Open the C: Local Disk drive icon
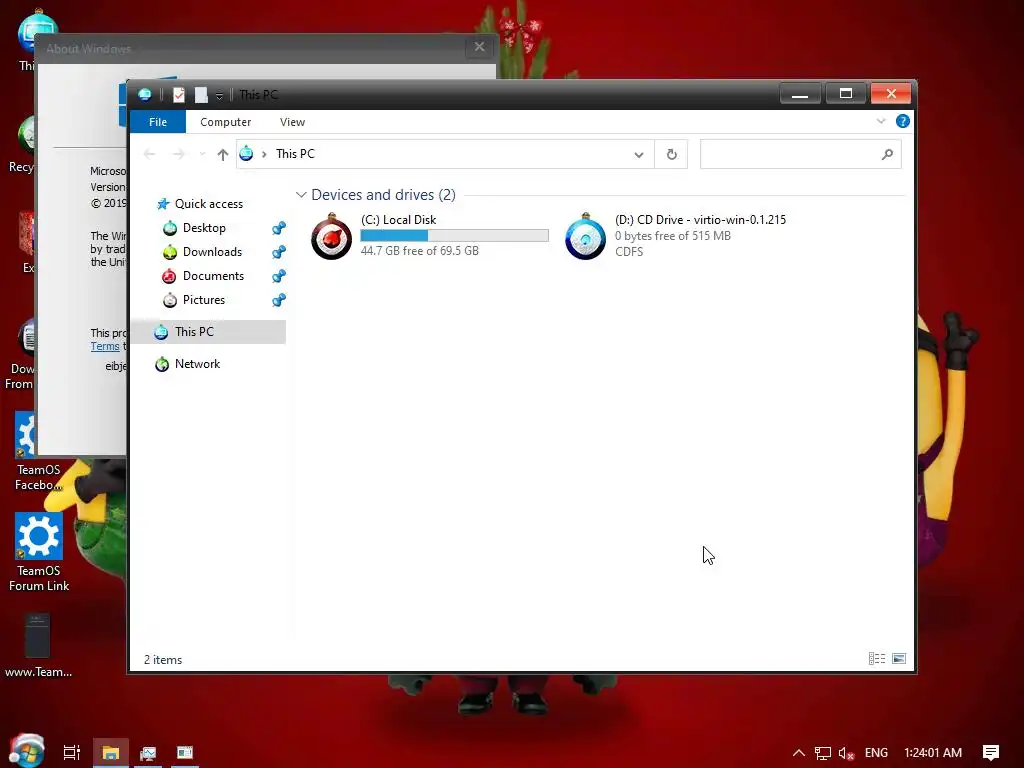The image size is (1024, 768). click(x=331, y=236)
